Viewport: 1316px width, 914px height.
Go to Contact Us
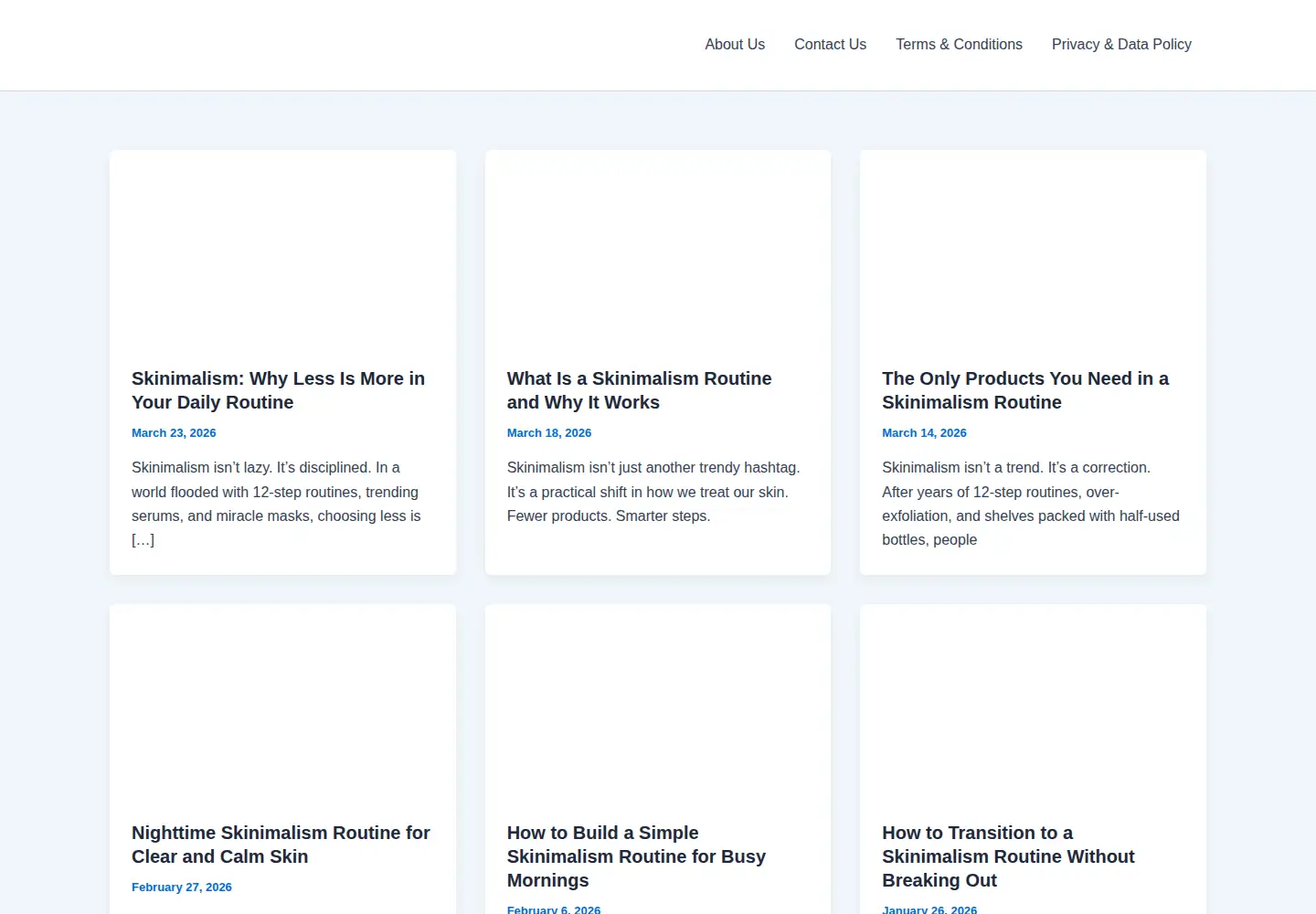coord(830,44)
